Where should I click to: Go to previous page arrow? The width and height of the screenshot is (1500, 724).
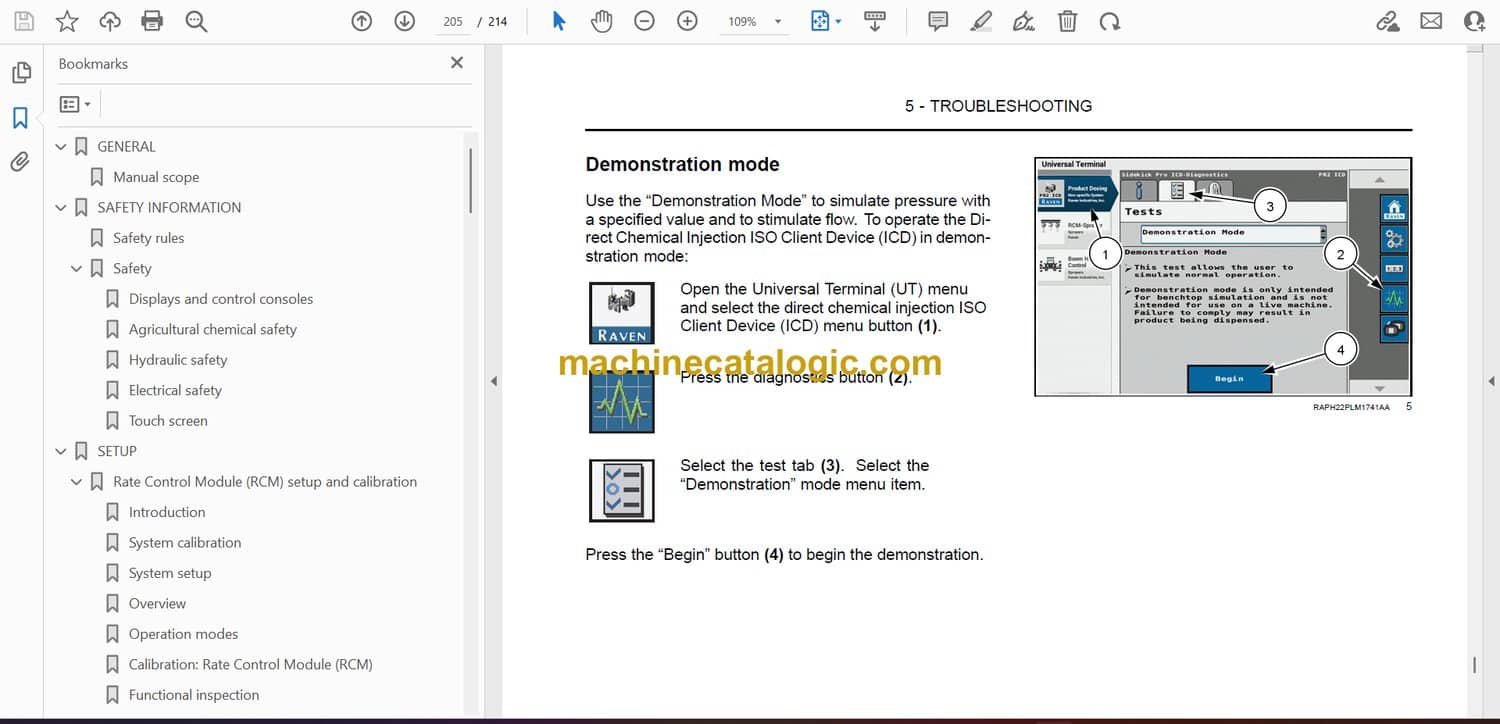(x=362, y=21)
